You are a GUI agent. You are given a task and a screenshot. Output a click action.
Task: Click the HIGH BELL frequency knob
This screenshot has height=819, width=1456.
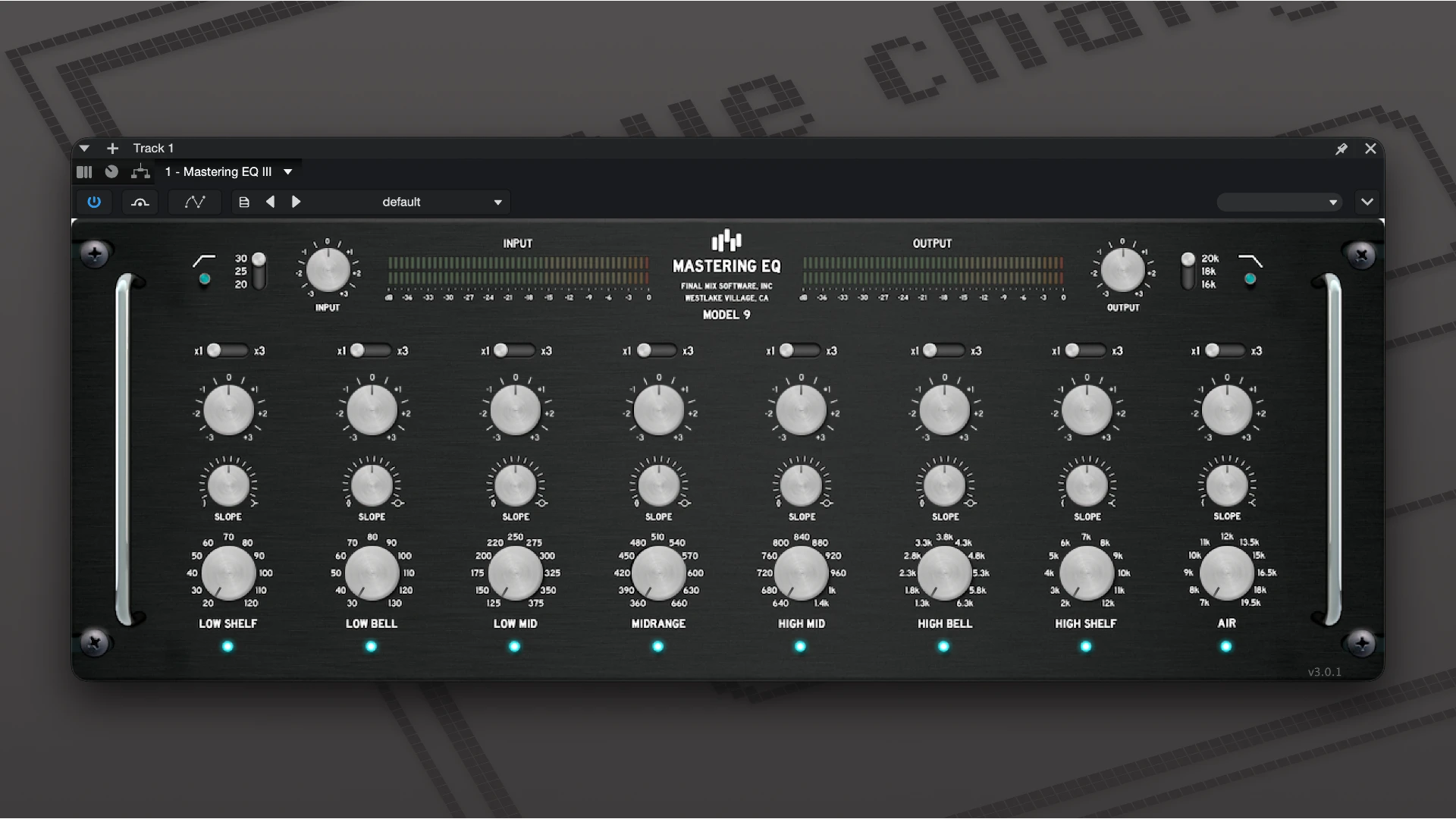(944, 573)
